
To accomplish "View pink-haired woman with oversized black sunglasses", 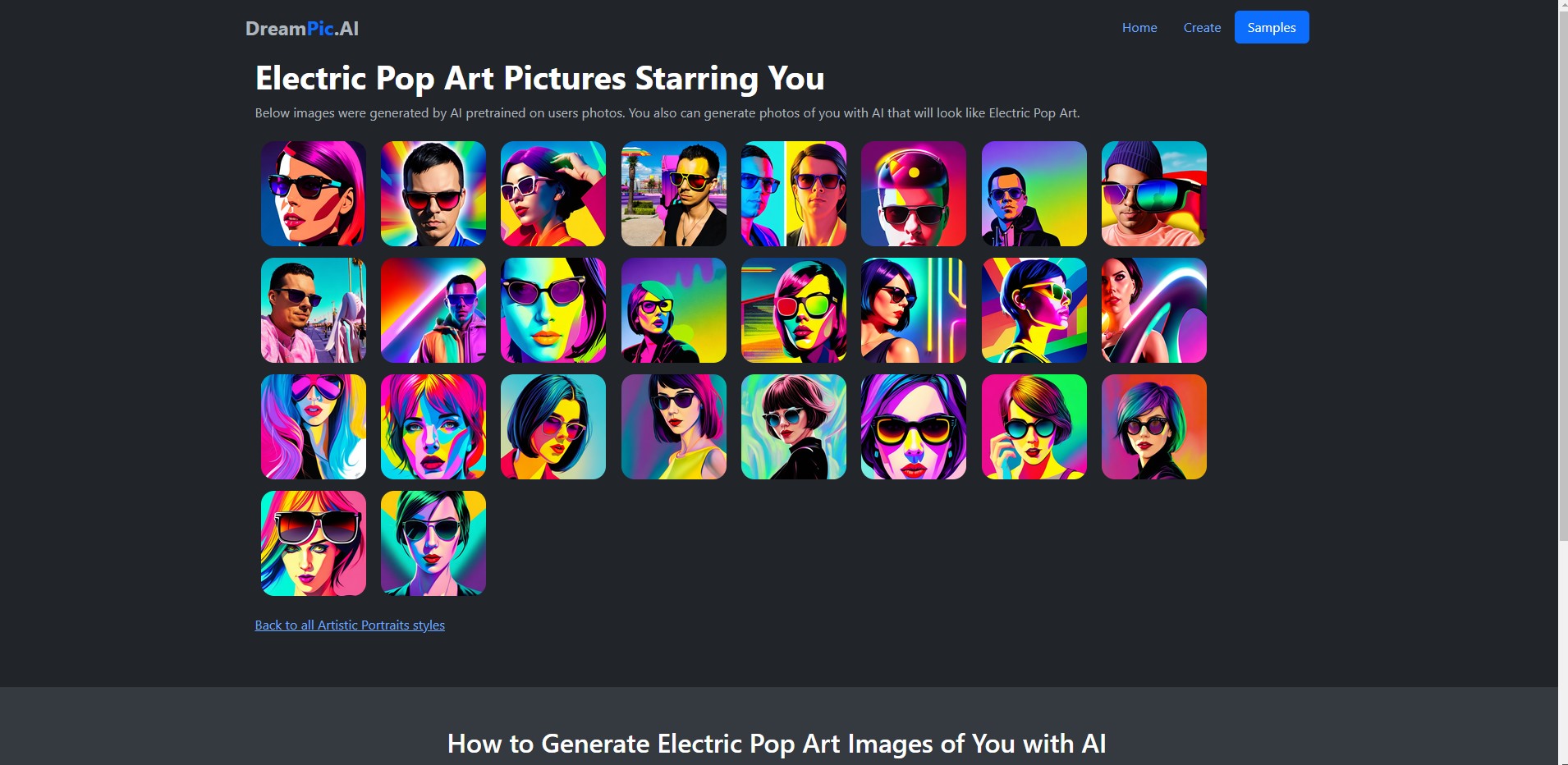I will tap(314, 543).
